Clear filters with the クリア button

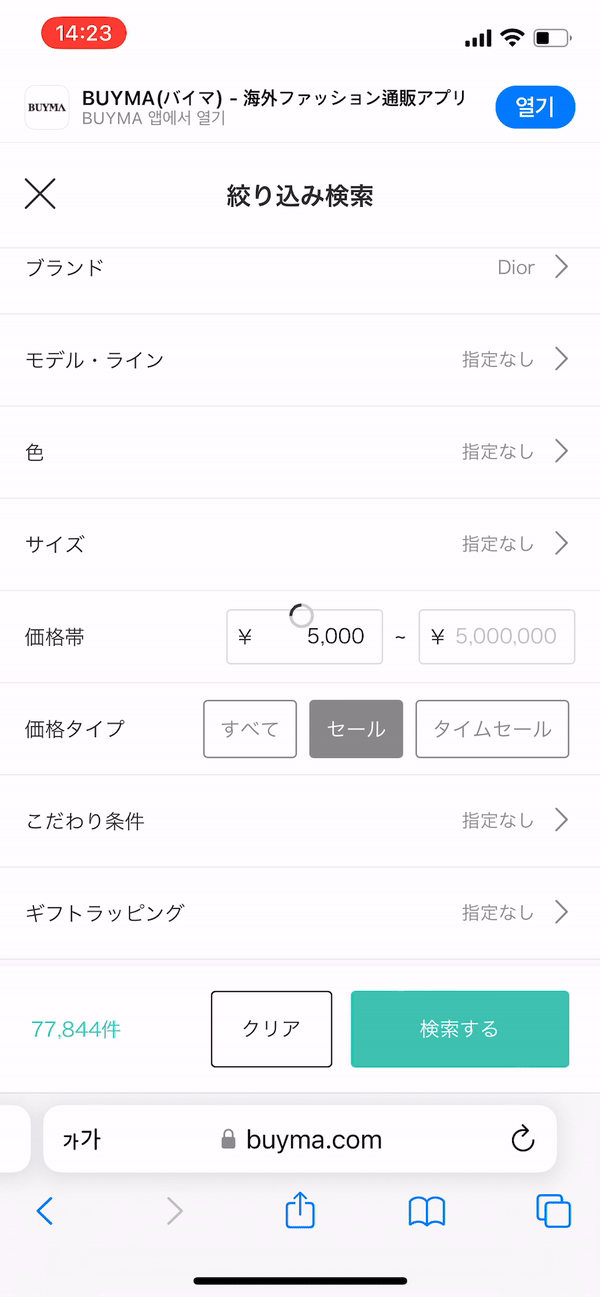click(271, 1029)
